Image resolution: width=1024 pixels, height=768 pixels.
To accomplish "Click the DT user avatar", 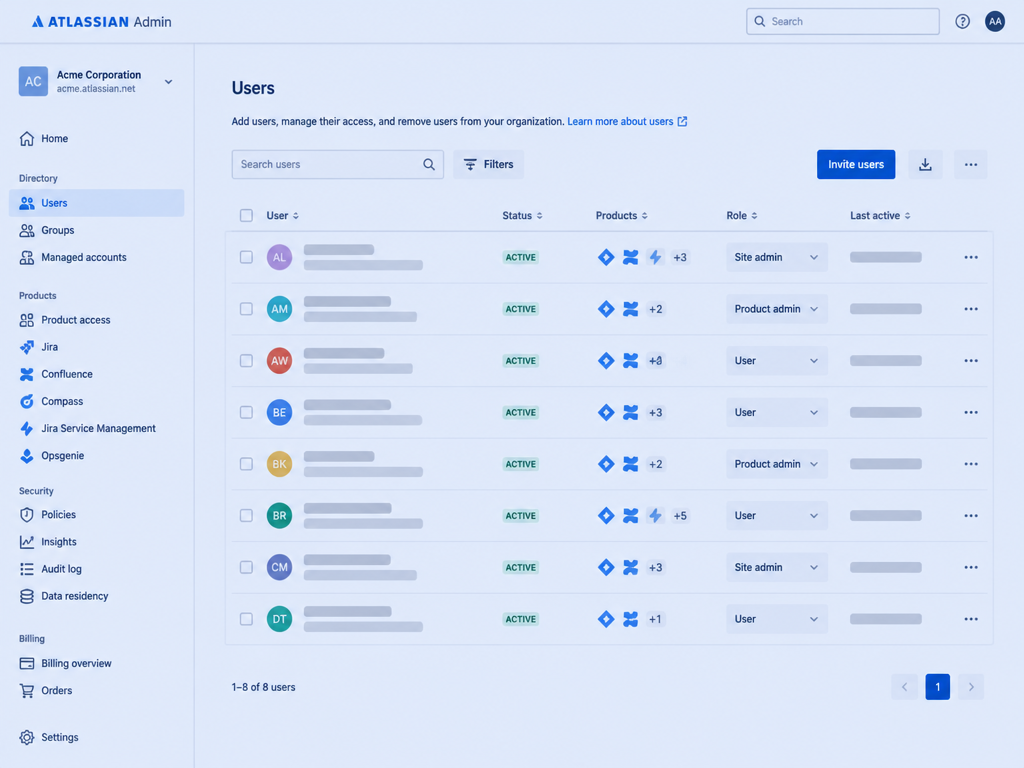I will coord(280,618).
